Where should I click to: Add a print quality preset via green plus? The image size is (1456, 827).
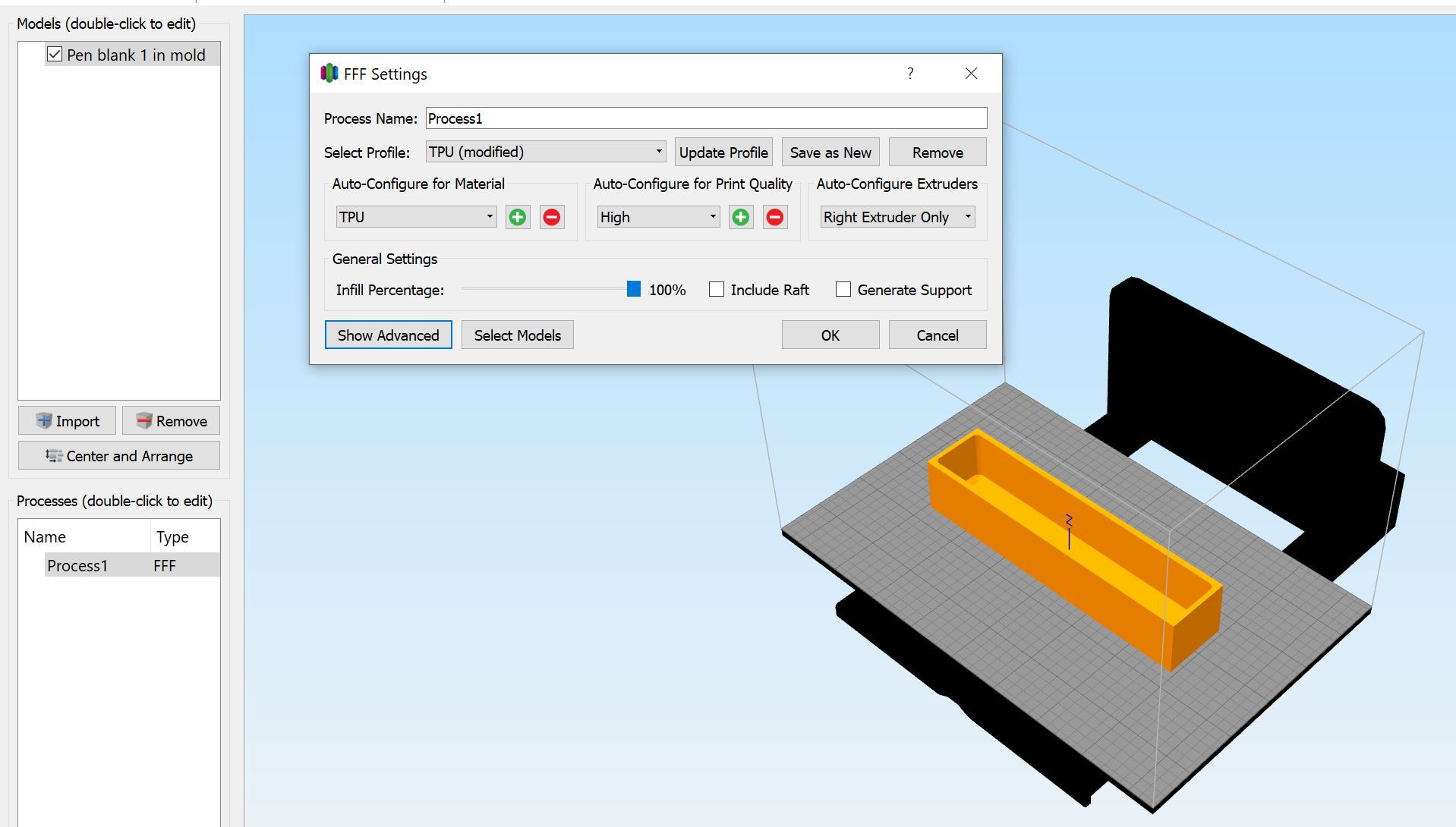pos(741,217)
